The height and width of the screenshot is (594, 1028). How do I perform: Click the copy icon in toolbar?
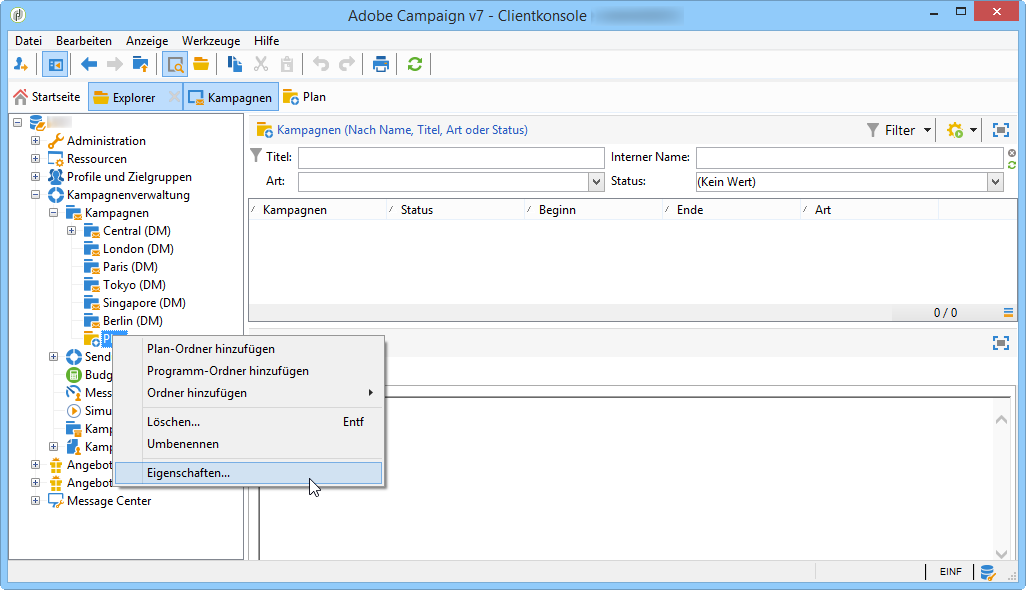234,64
